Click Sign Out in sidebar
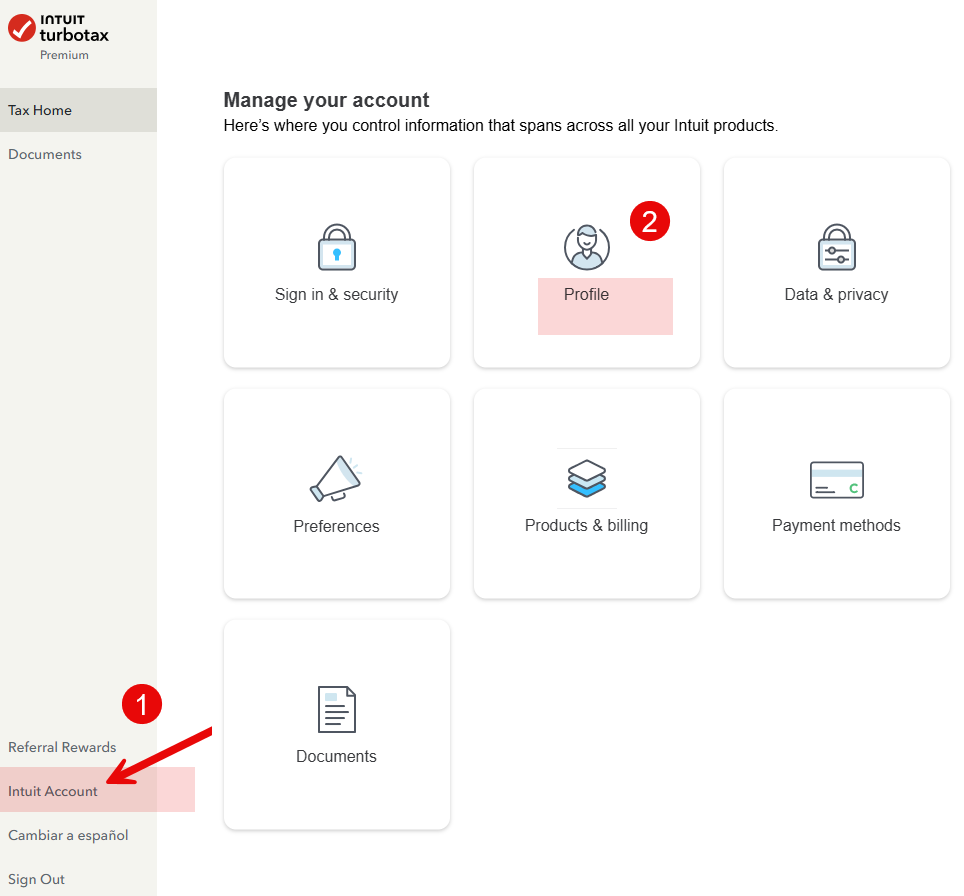The width and height of the screenshot is (964, 896). [36, 879]
